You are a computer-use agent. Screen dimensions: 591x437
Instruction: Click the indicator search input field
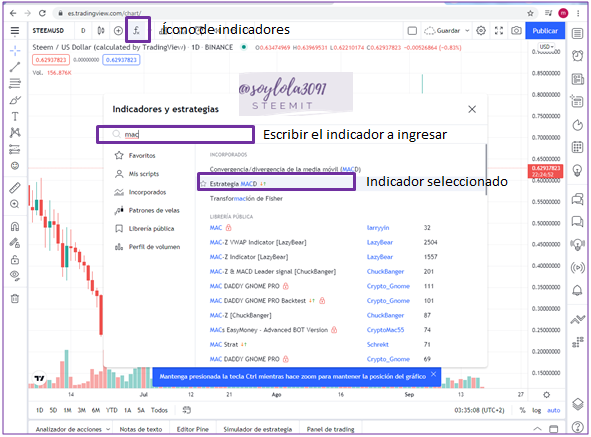click(x=176, y=134)
